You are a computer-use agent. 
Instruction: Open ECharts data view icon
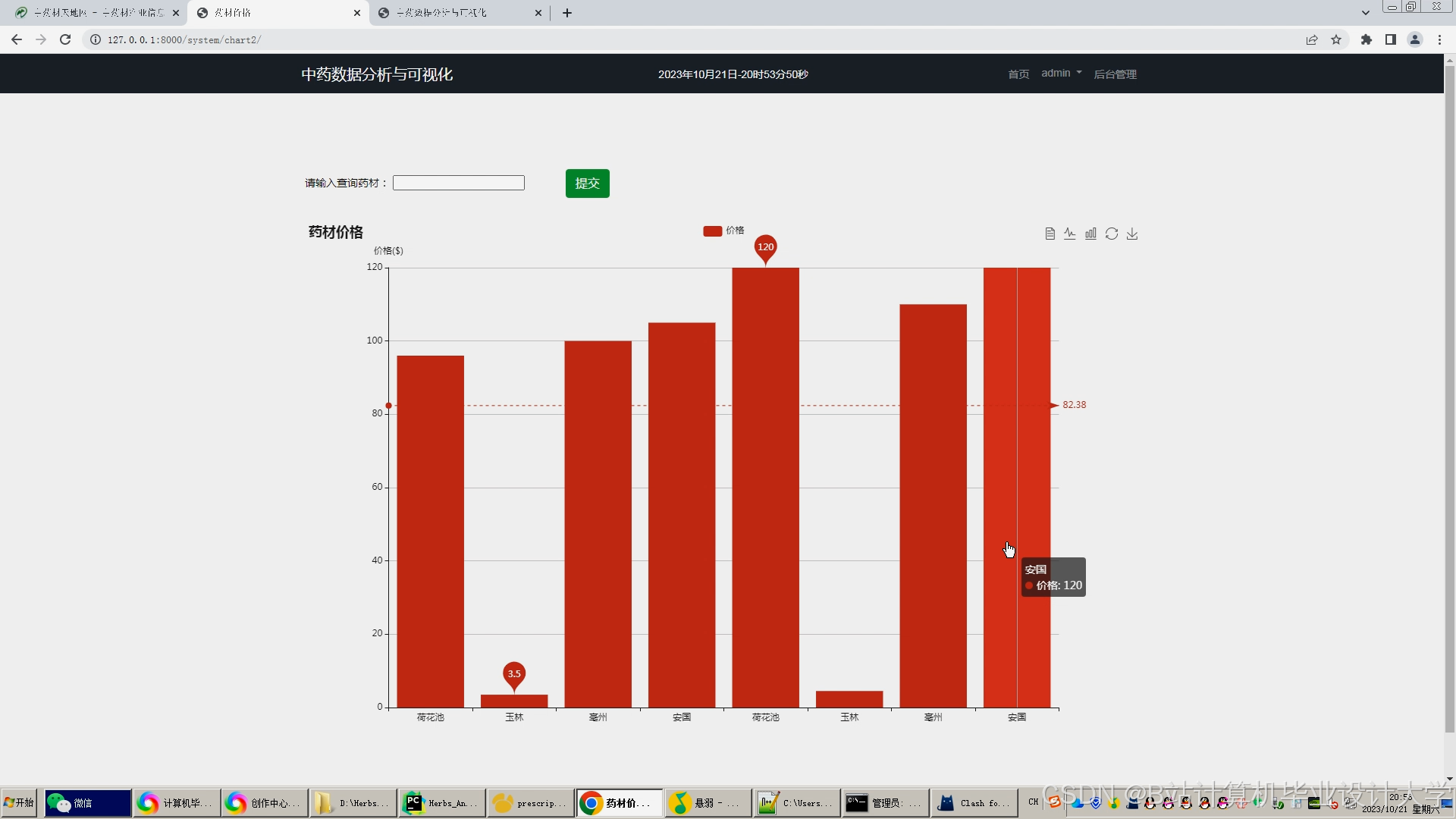[x=1050, y=234]
